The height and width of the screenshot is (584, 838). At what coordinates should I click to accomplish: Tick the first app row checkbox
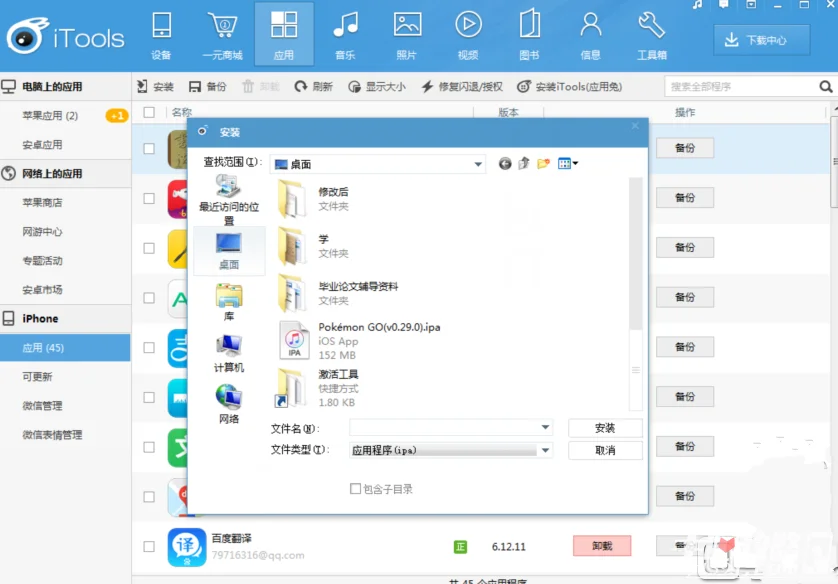149,149
